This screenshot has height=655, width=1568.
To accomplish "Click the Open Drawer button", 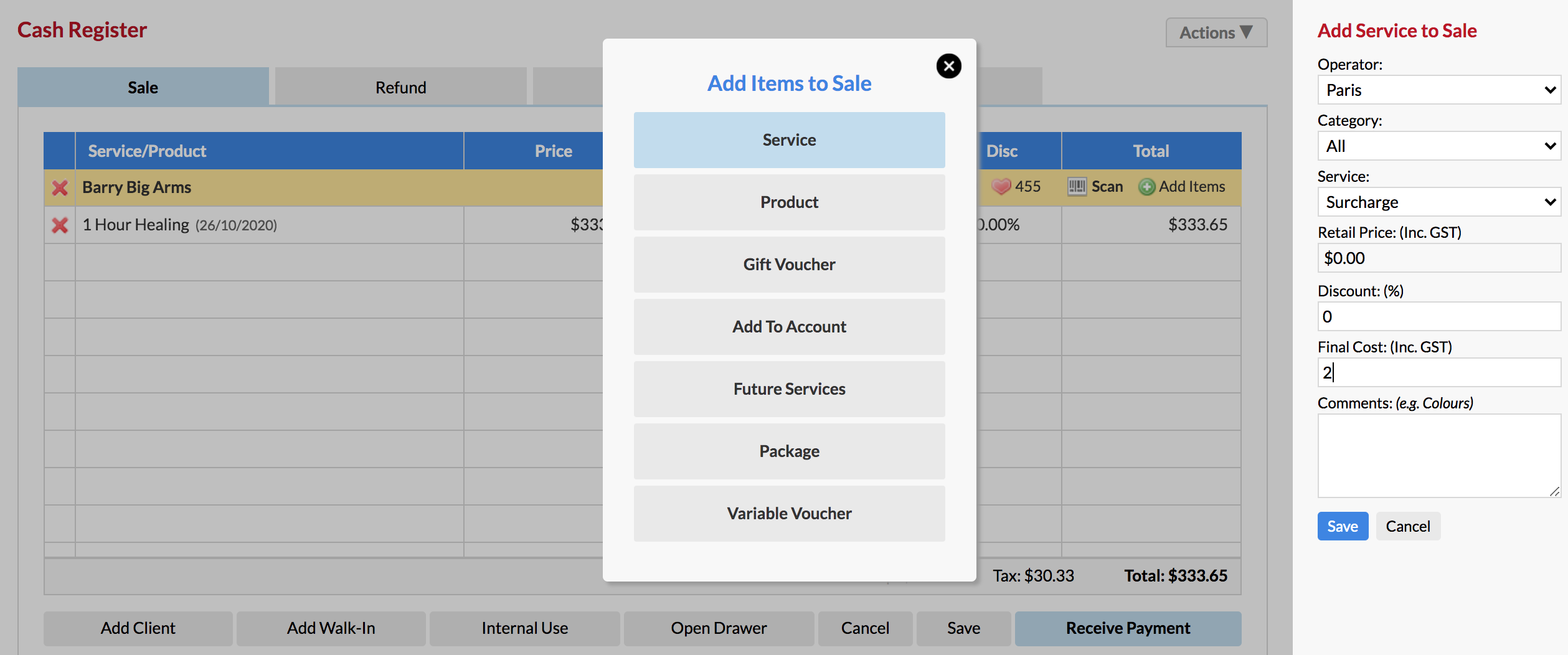I will tap(719, 628).
